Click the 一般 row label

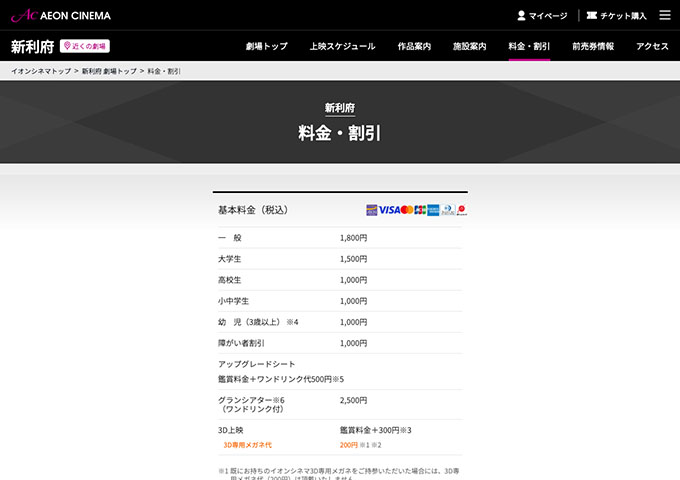click(x=229, y=238)
